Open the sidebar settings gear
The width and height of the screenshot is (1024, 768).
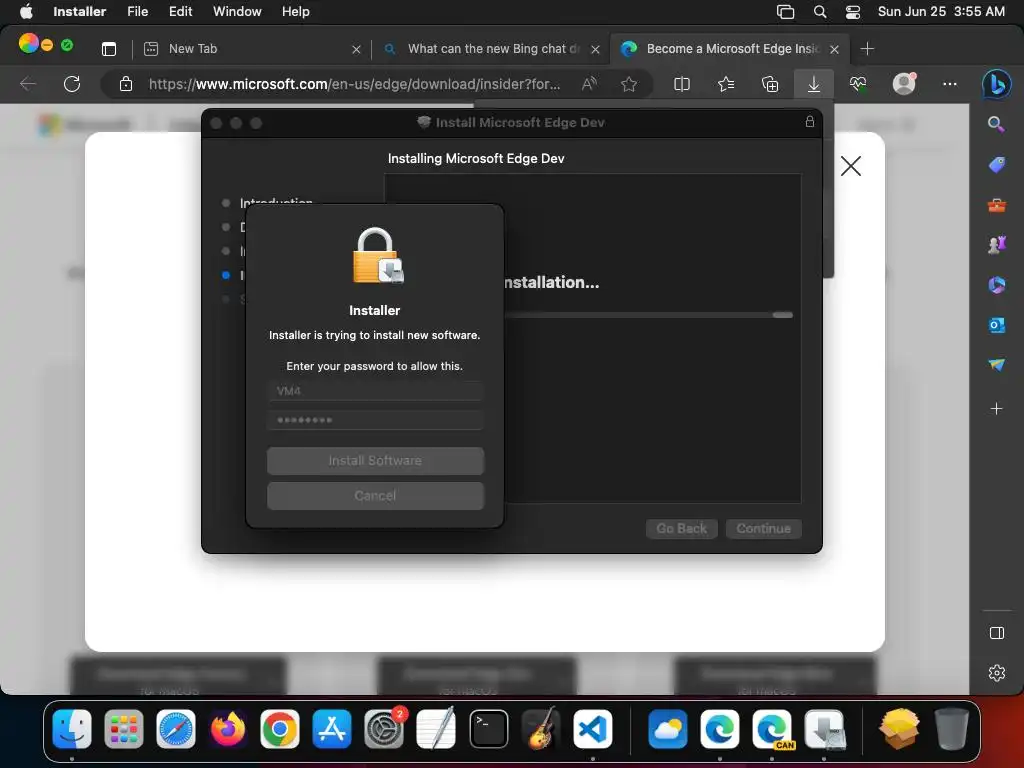997,673
